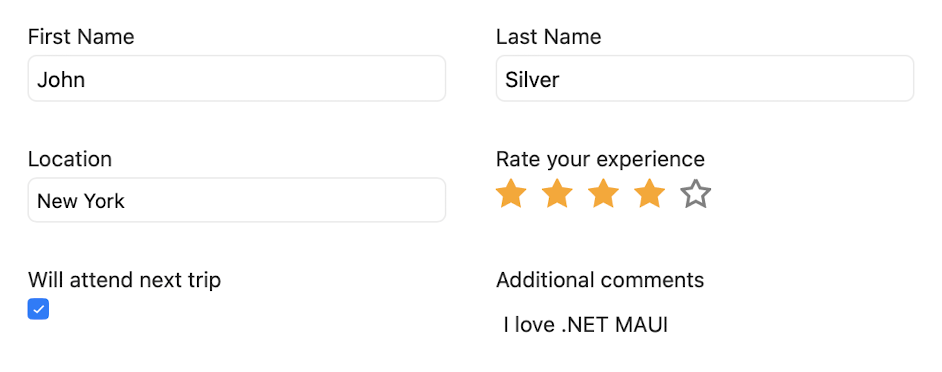The image size is (942, 372).
Task: Select the second rating star
Action: click(558, 194)
